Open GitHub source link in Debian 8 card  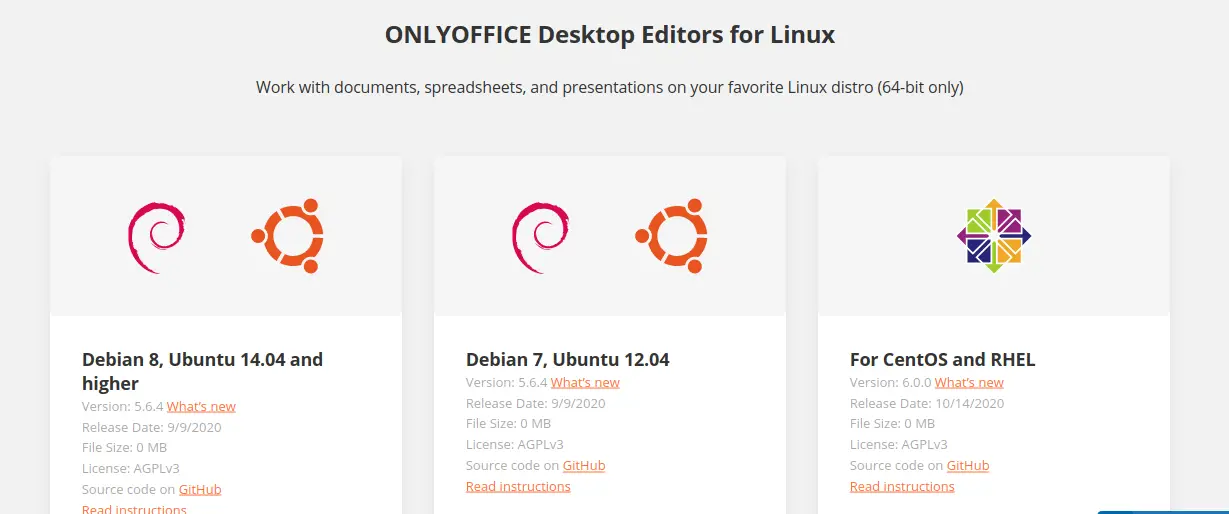(x=200, y=490)
